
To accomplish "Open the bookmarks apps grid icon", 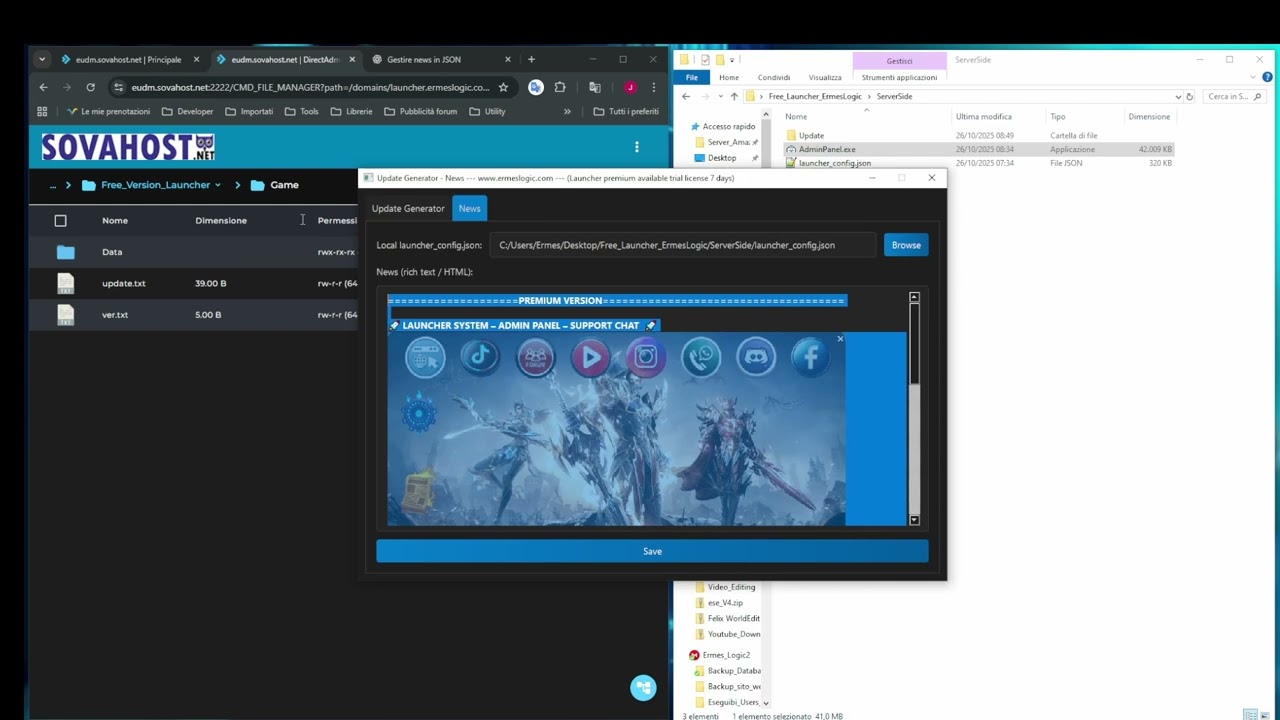I will [x=42, y=111].
